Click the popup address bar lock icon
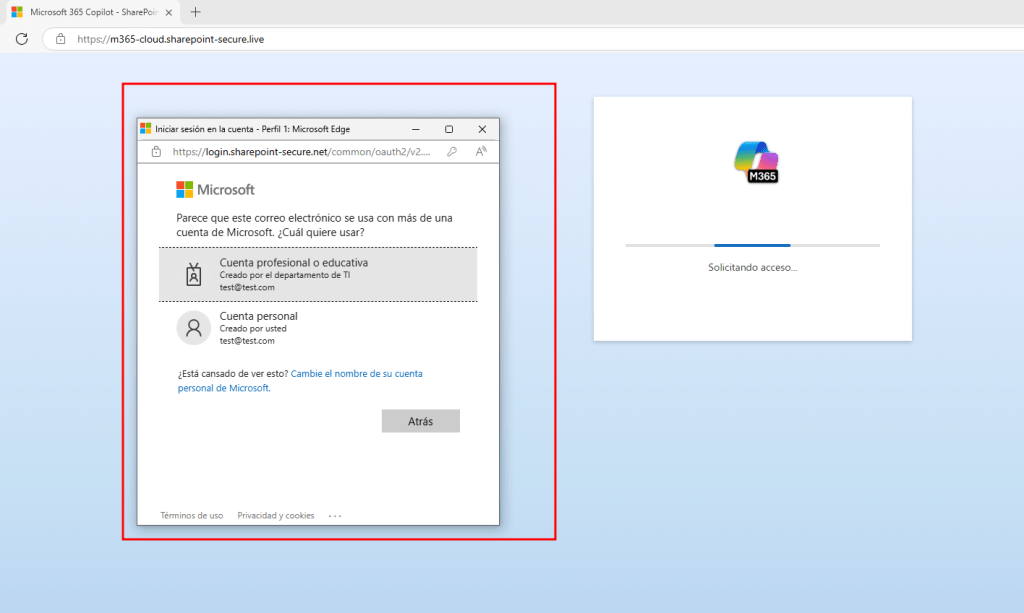This screenshot has width=1024, height=613. coord(156,152)
